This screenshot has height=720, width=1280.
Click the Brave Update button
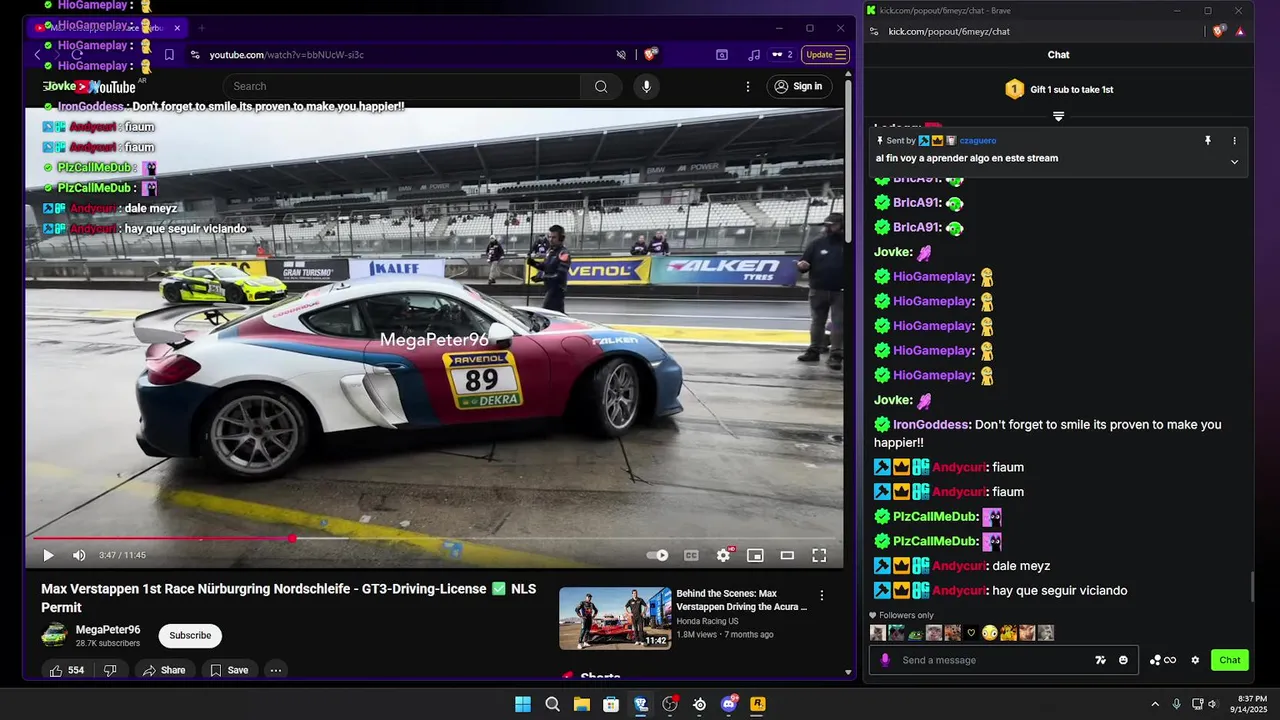[826, 55]
